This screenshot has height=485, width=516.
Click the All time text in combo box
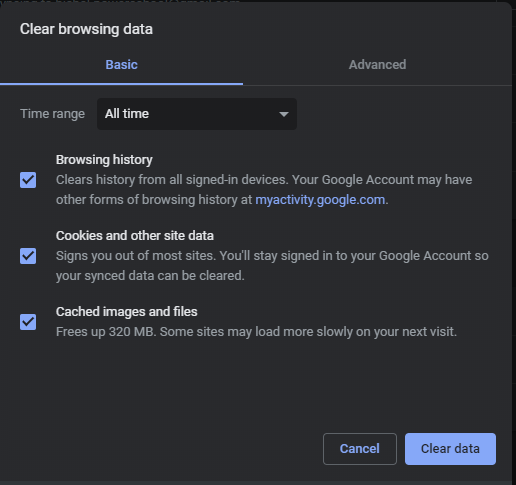tap(127, 114)
